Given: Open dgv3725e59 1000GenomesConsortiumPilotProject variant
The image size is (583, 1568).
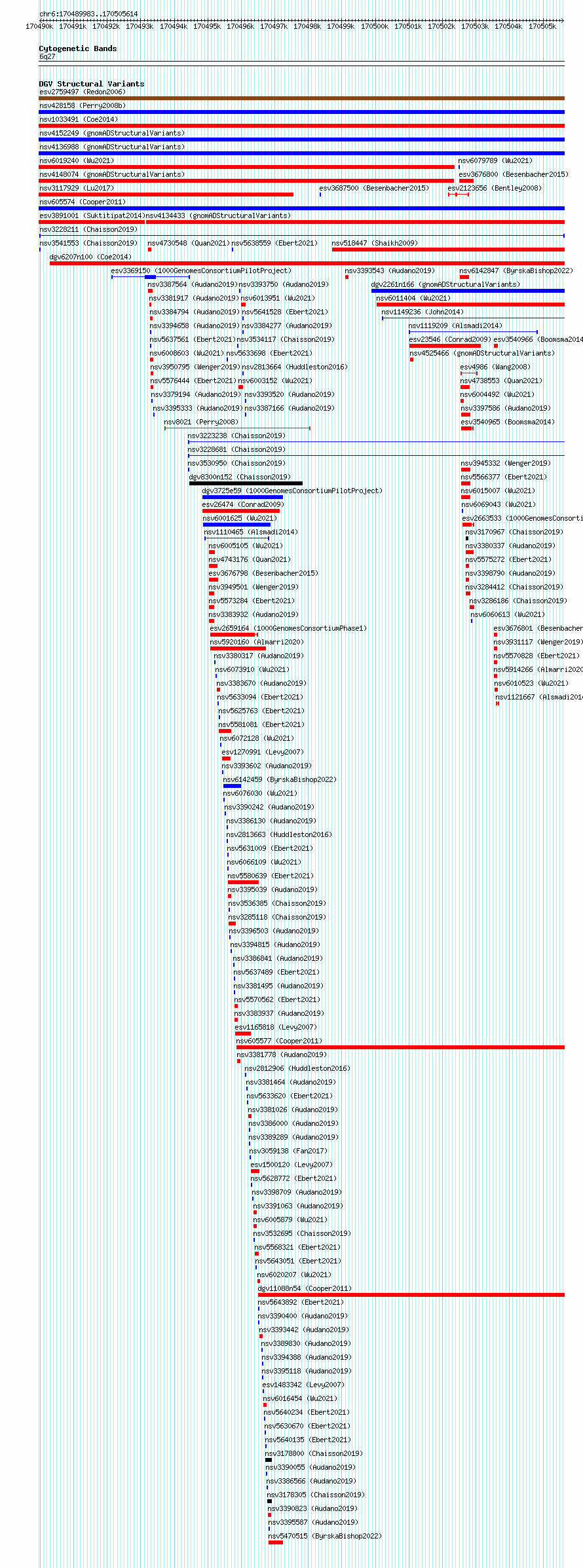Looking at the screenshot, I should pos(291,491).
